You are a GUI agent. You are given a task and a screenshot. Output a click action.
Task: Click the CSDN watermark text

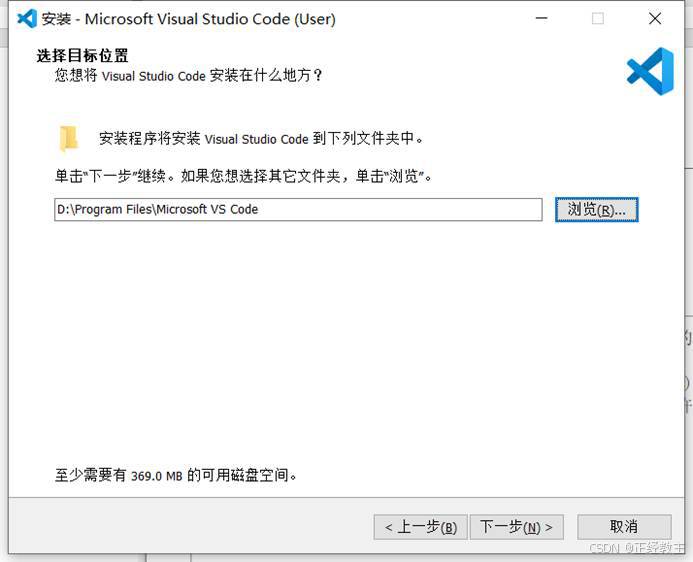tap(636, 548)
